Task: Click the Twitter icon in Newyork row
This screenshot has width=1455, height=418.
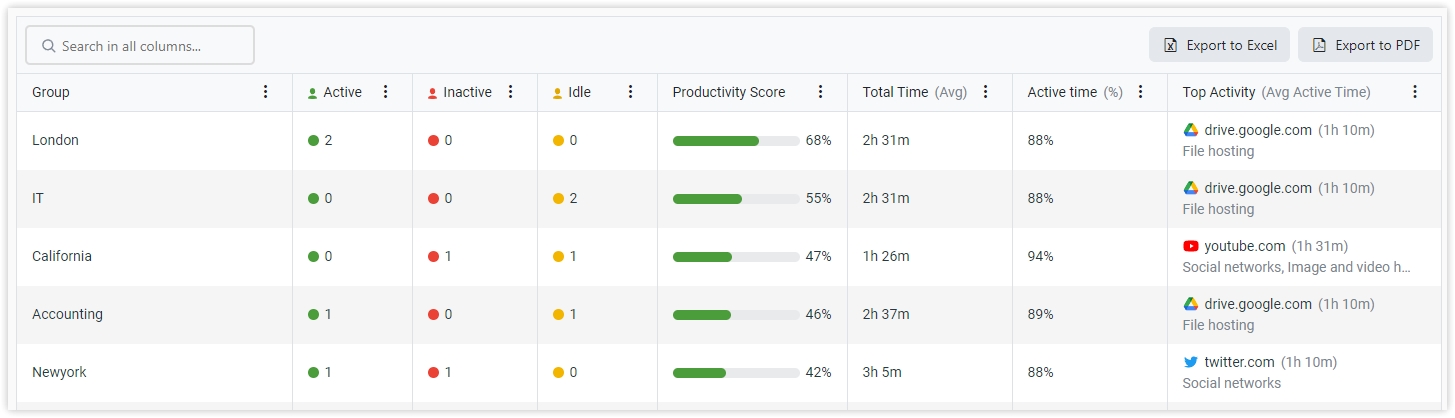Action: pyautogui.click(x=1190, y=362)
